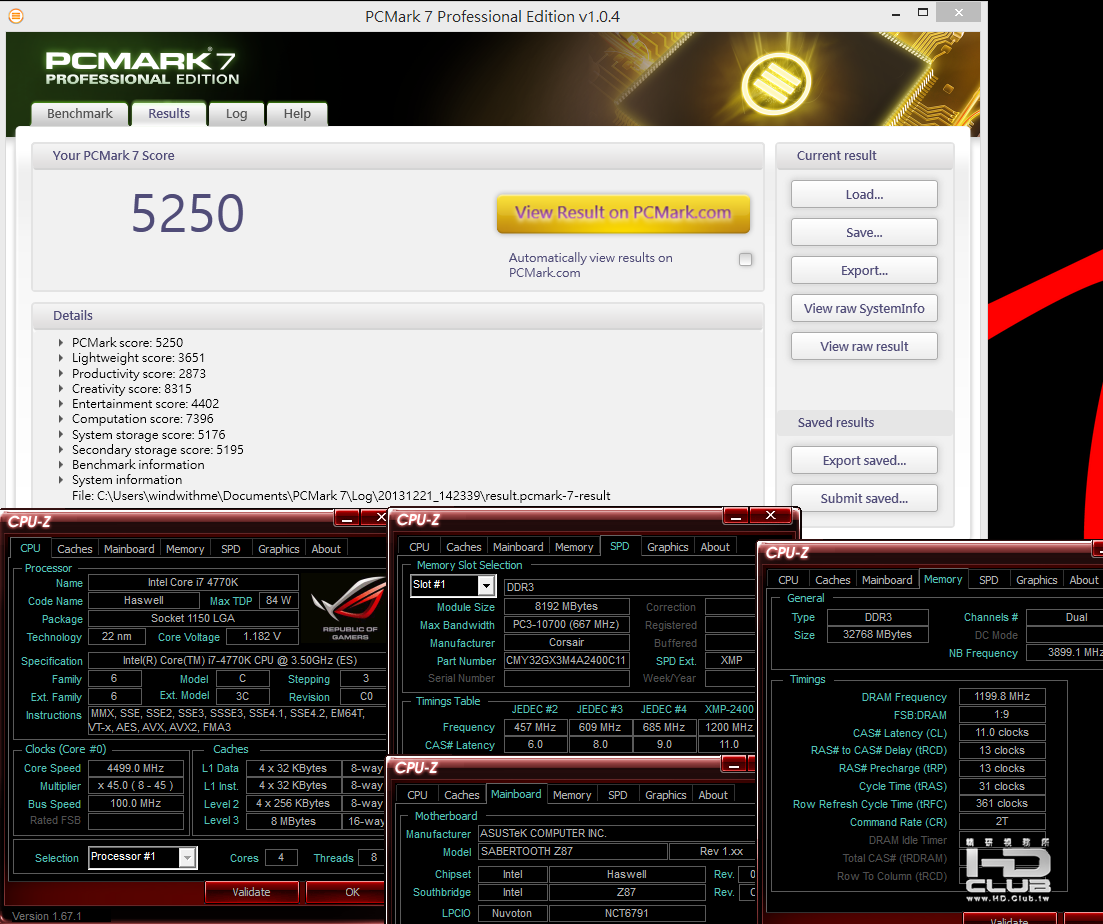The height and width of the screenshot is (924, 1103).
Task: Open About tab in CPU-Z CPU window
Action: pos(326,549)
